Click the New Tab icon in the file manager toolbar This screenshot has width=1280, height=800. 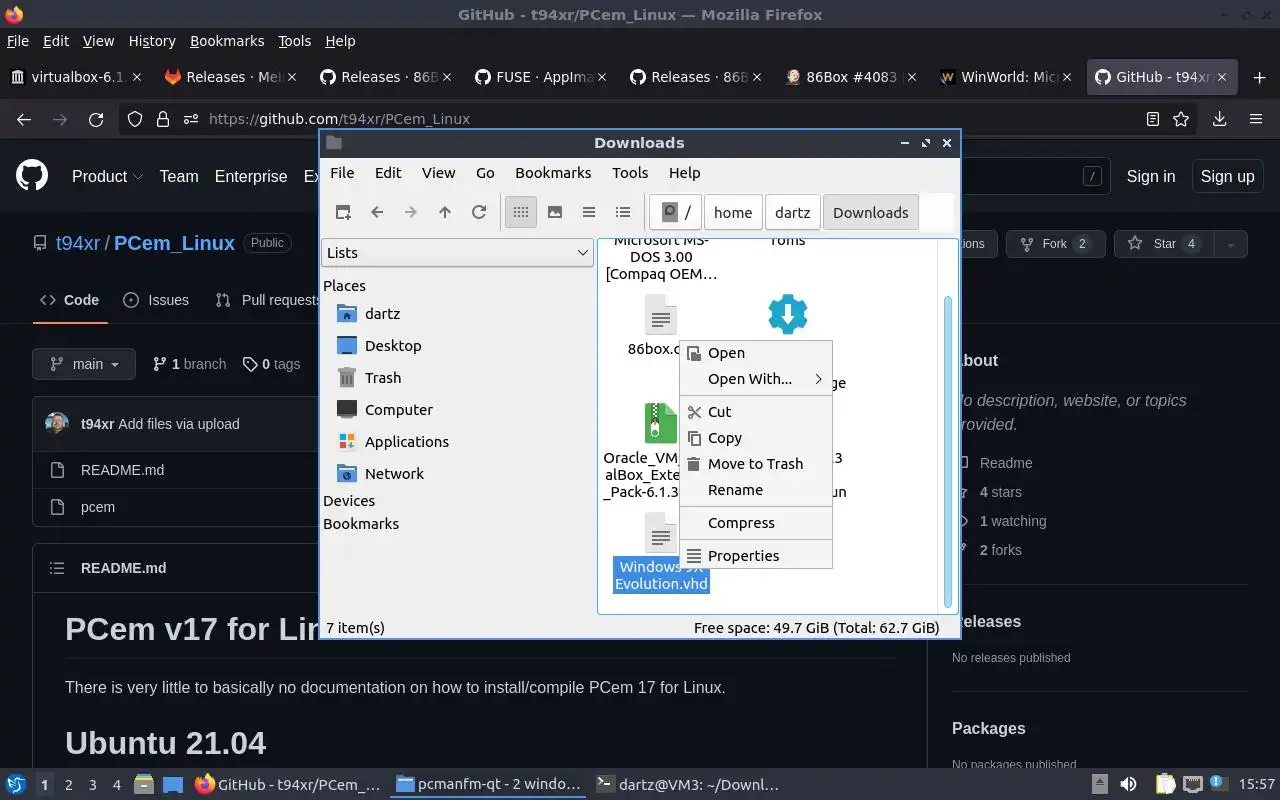click(x=343, y=212)
